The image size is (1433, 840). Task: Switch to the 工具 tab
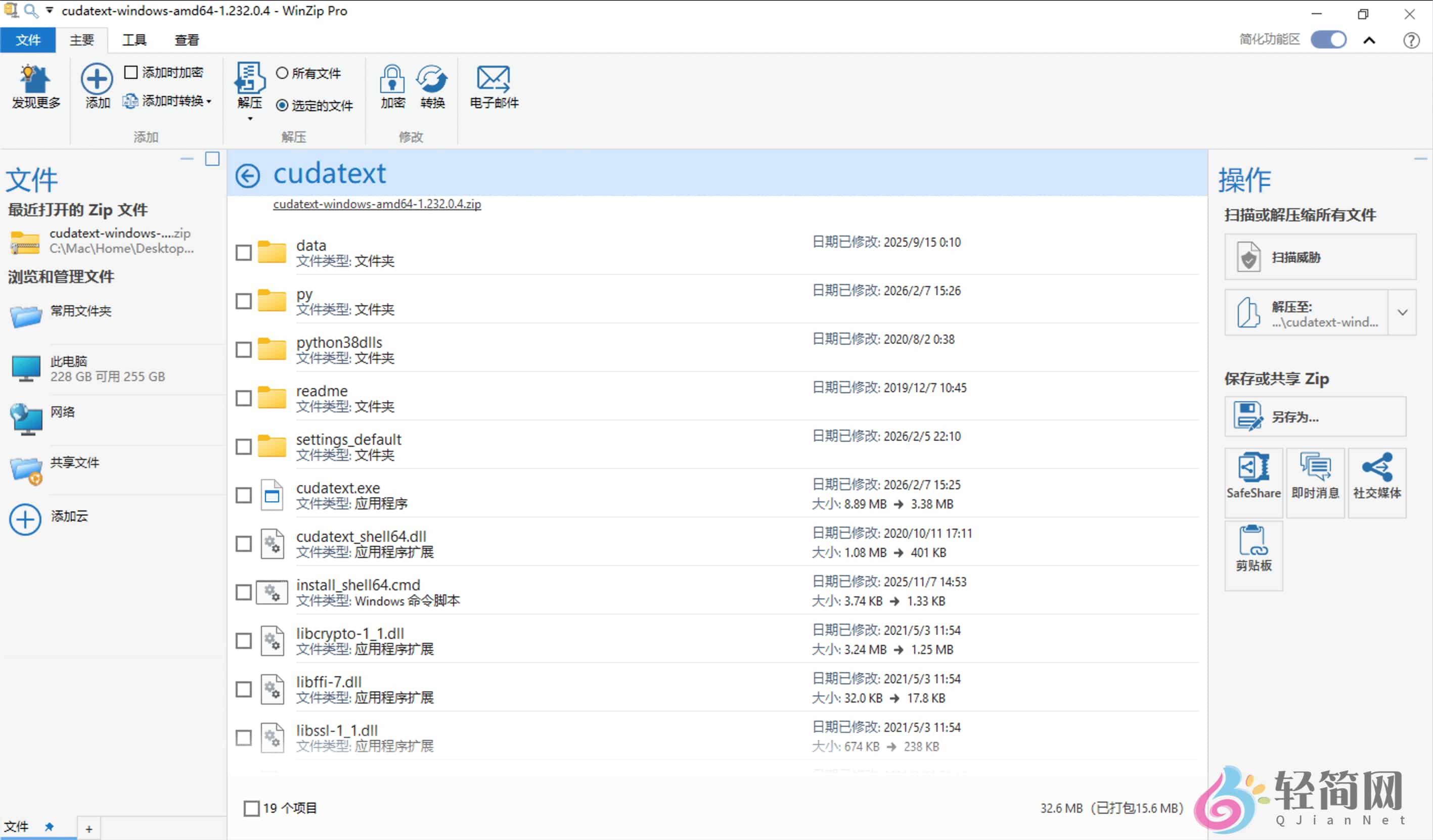[133, 39]
